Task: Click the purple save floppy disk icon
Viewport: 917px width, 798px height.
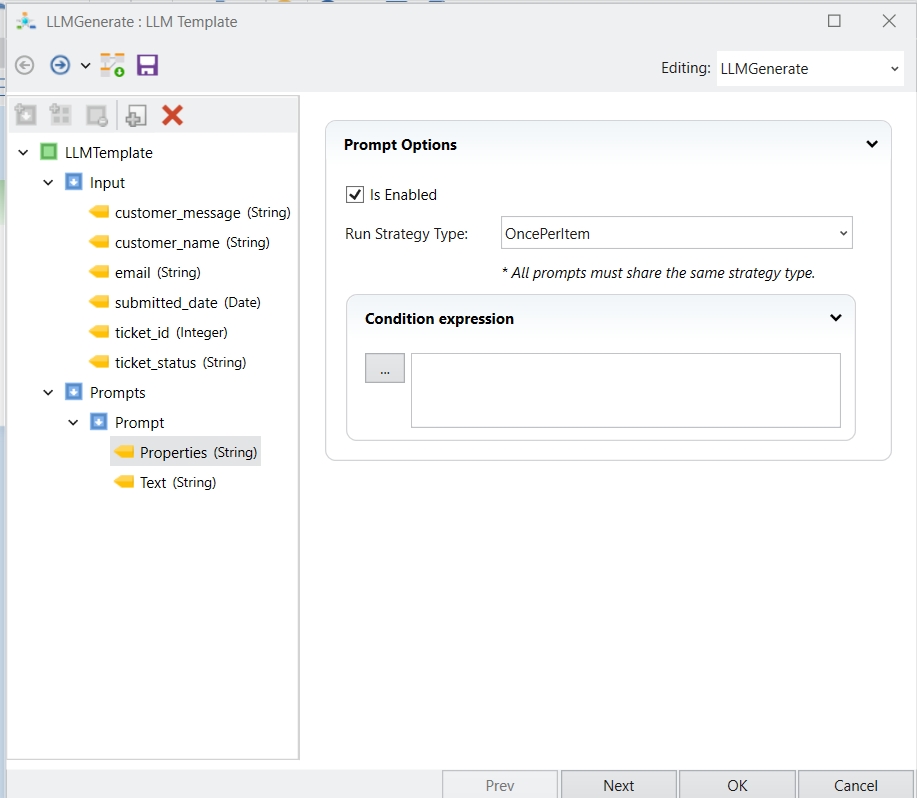Action: pos(148,66)
